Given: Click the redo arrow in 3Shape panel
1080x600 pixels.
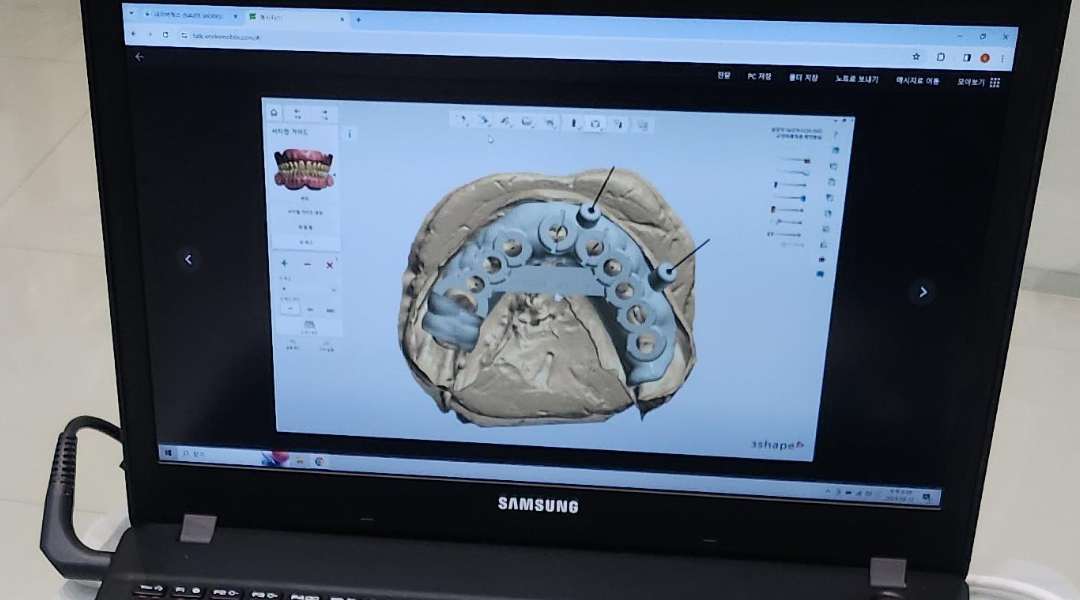Looking at the screenshot, I should pyautogui.click(x=324, y=114).
